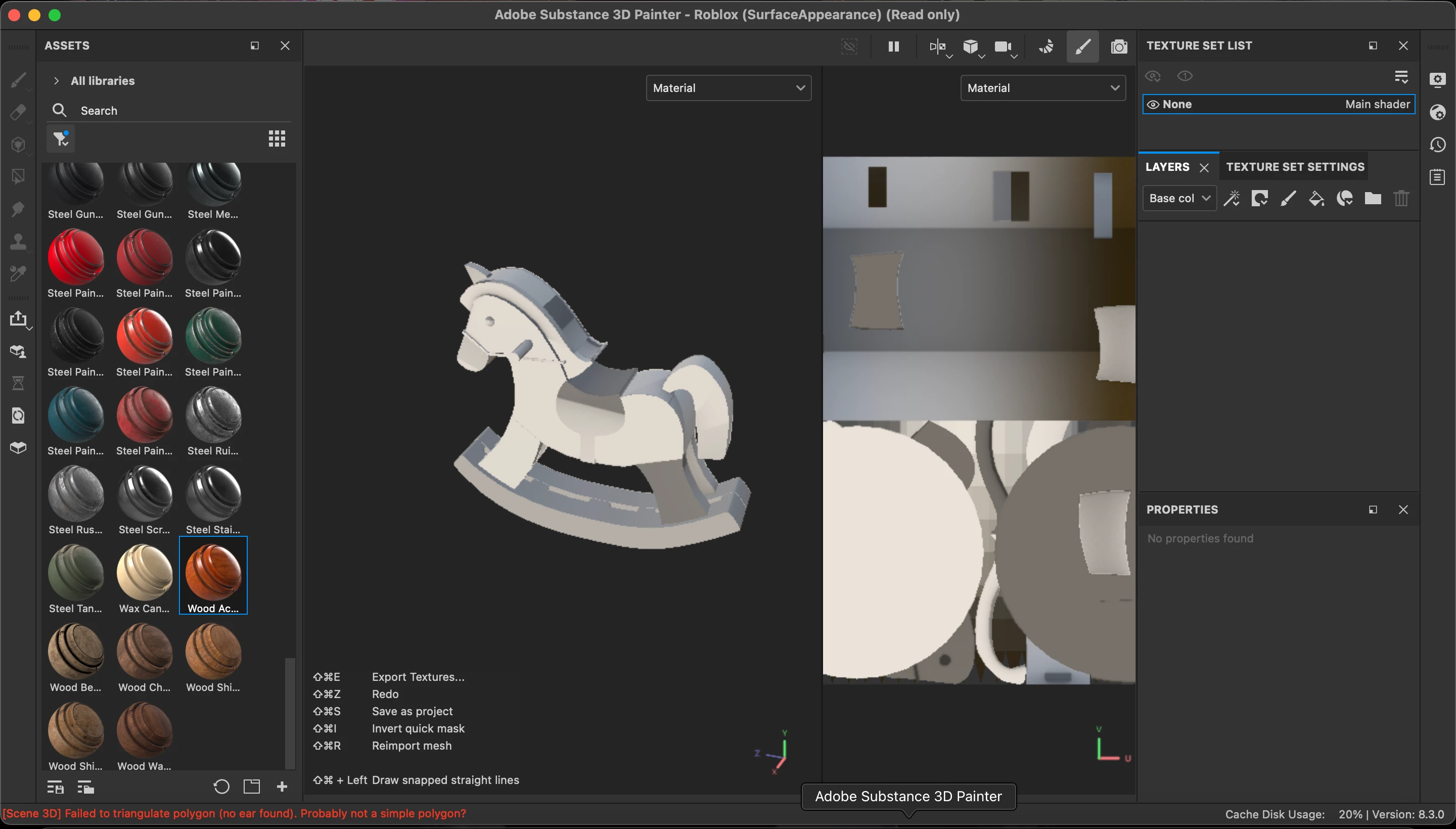The image size is (1456, 829).
Task: Toggle the assets filter funnel button
Action: pyautogui.click(x=61, y=139)
